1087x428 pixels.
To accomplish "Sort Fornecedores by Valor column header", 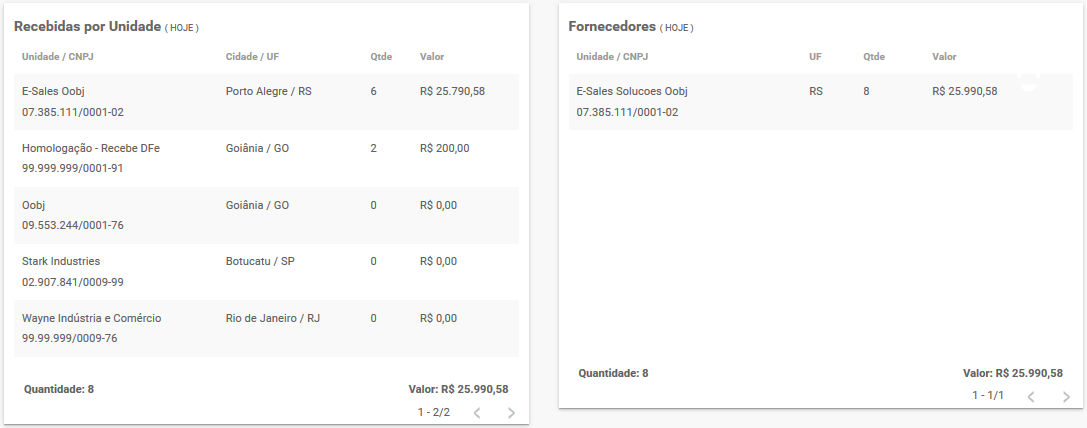I will coord(944,57).
